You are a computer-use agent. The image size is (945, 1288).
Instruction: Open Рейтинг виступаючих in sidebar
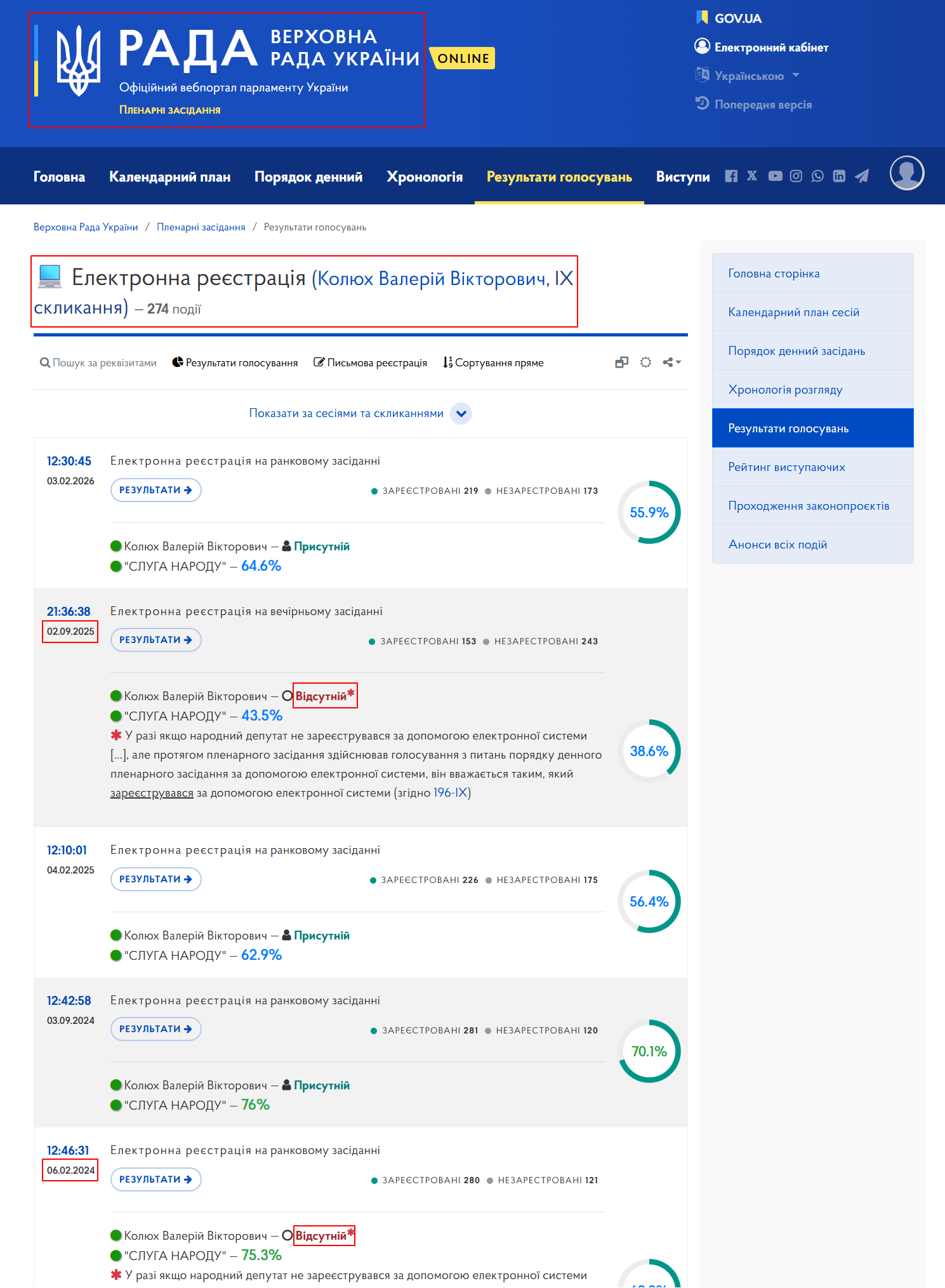click(812, 467)
